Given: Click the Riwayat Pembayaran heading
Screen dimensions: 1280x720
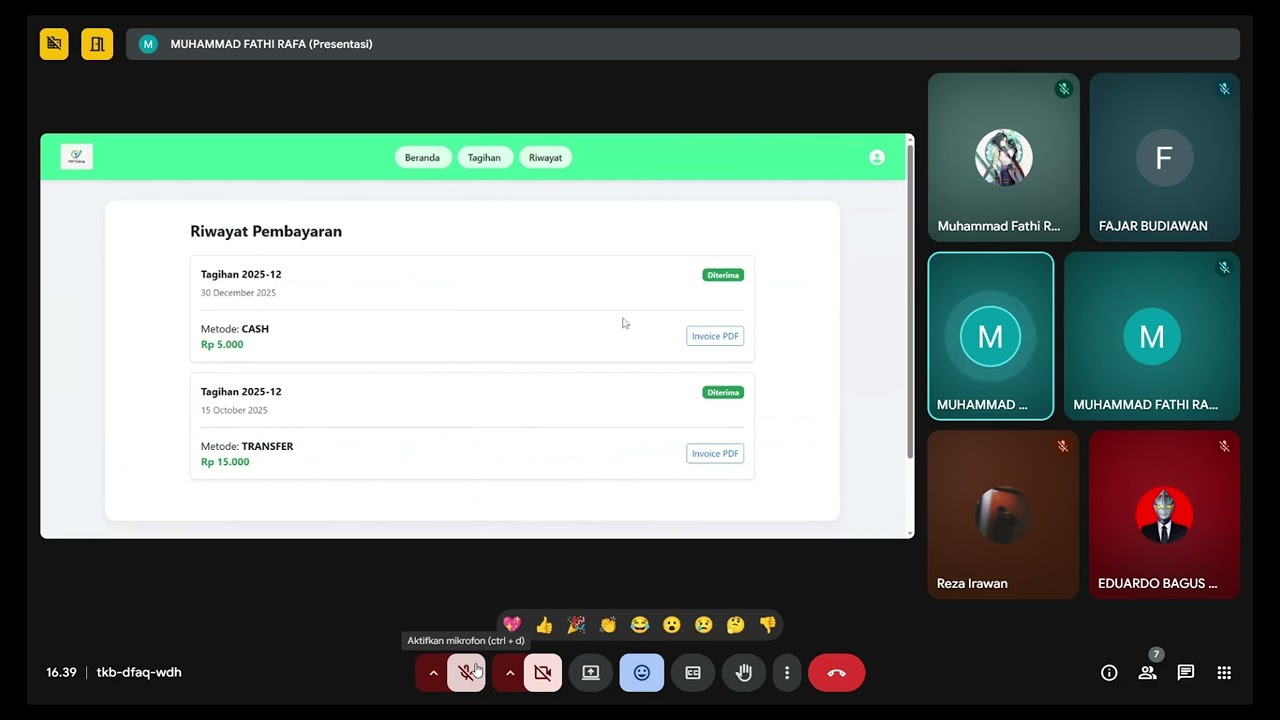Looking at the screenshot, I should [x=266, y=231].
